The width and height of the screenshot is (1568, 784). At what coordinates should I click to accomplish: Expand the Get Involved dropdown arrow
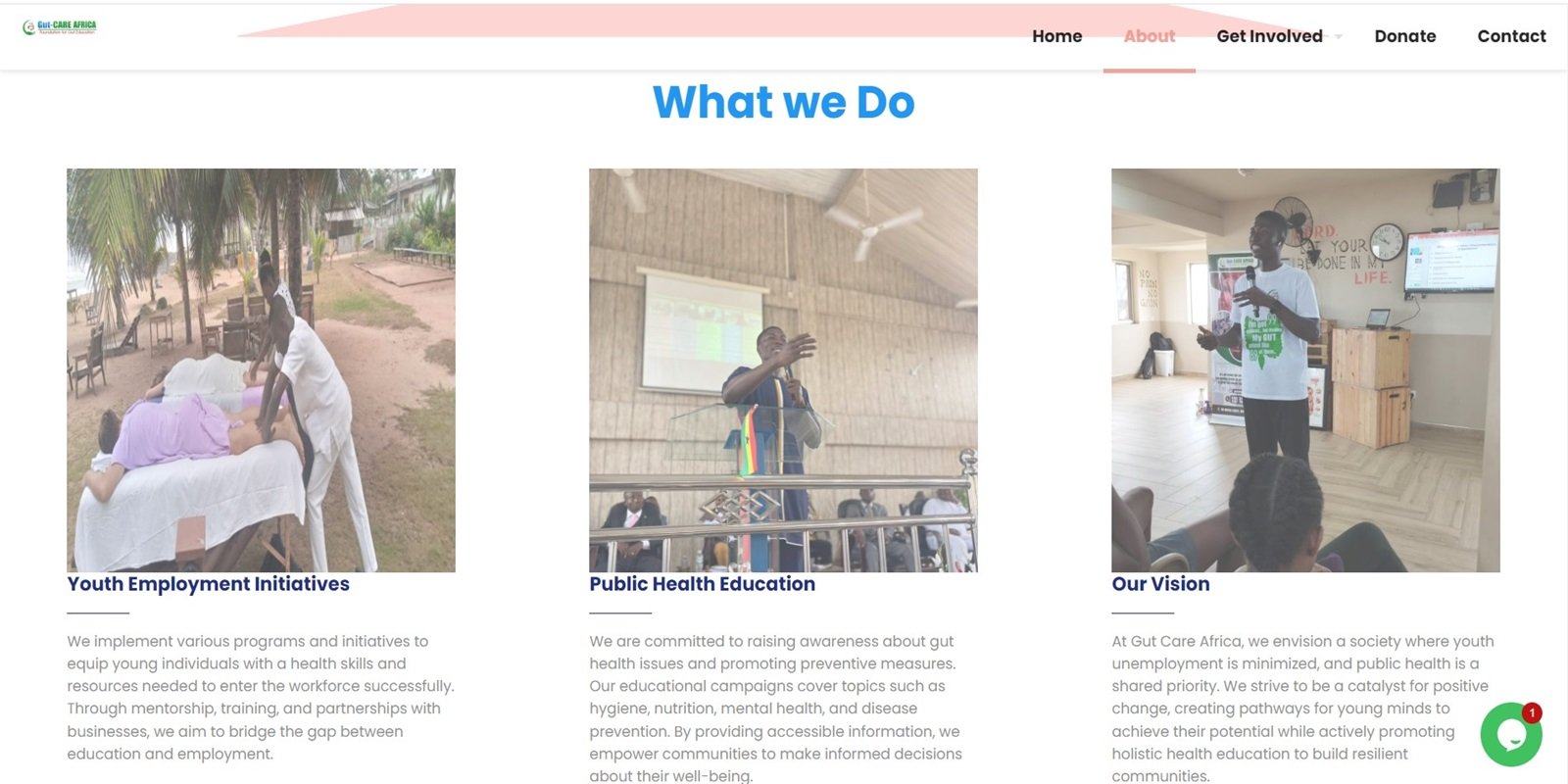tap(1339, 37)
